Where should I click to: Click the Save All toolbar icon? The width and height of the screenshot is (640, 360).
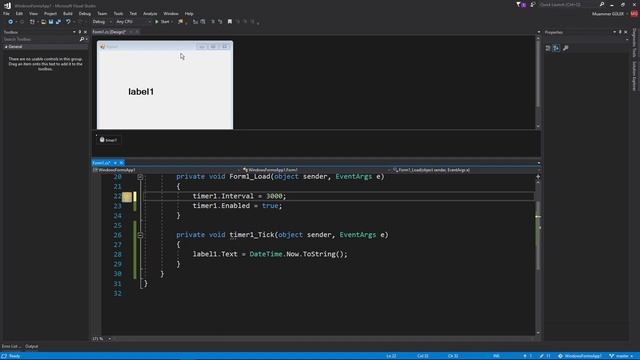58,22
